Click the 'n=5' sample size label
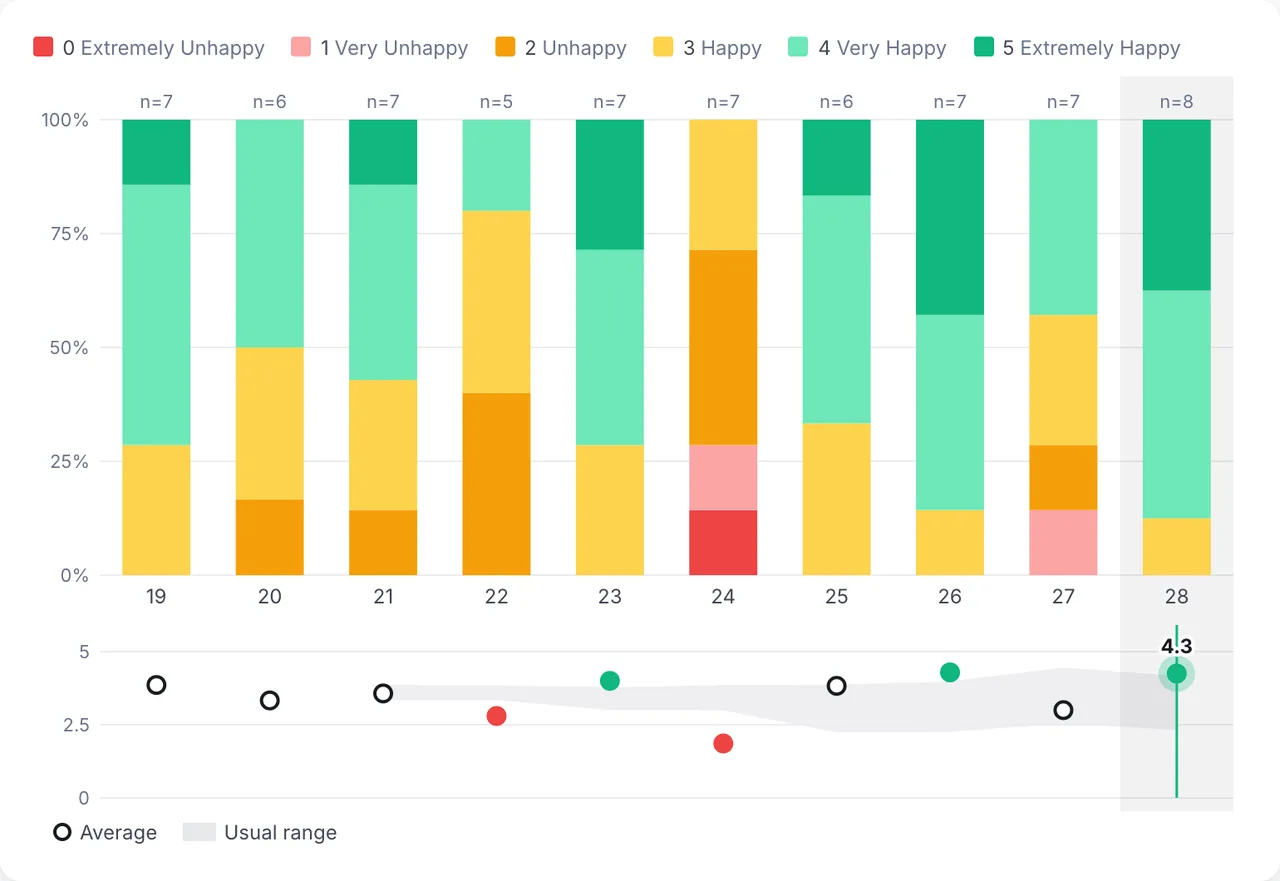1280x881 pixels. pyautogui.click(x=496, y=102)
